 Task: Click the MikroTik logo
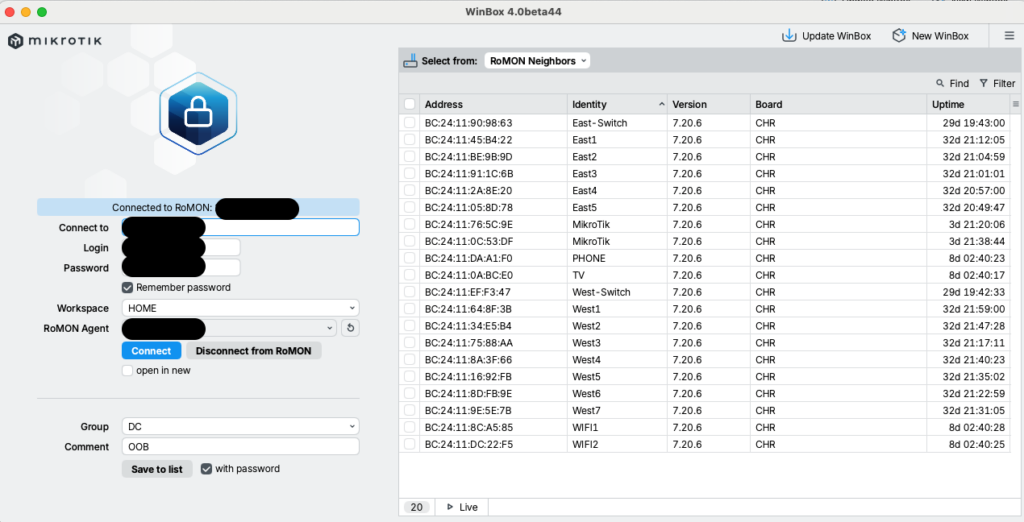click(x=55, y=41)
